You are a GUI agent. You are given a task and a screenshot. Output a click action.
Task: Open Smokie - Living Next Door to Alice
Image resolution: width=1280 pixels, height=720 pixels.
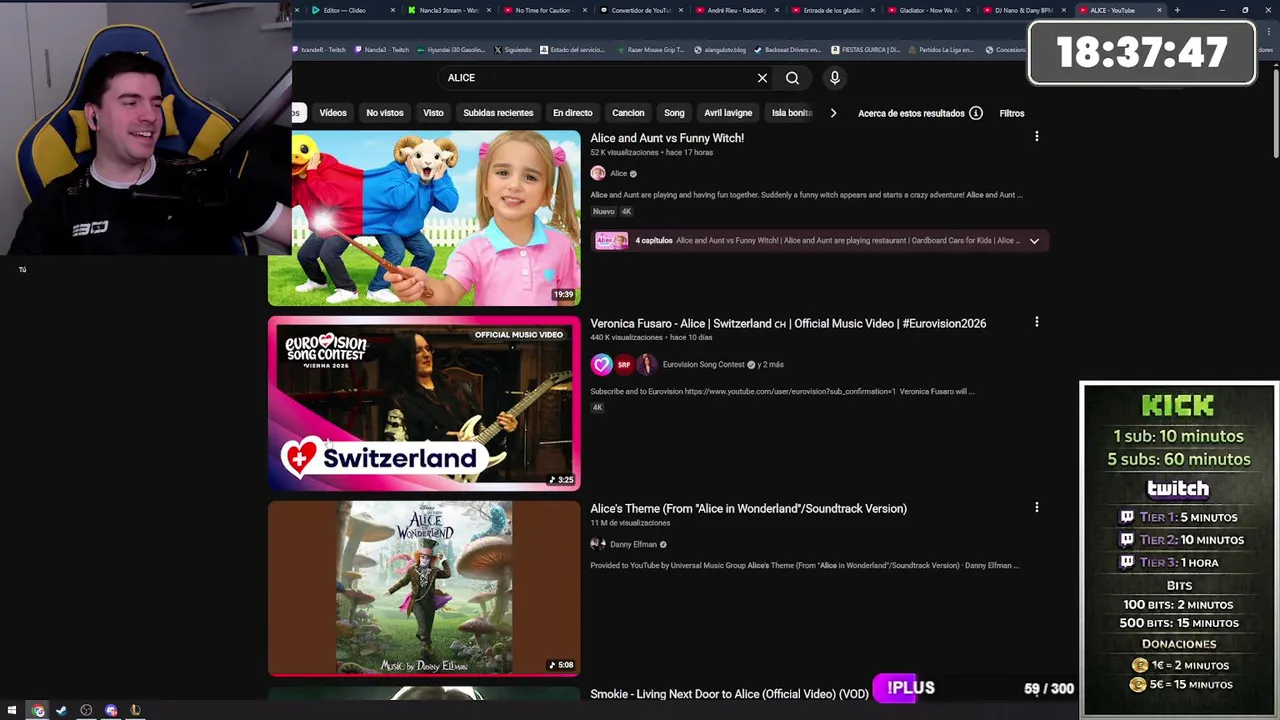(729, 694)
